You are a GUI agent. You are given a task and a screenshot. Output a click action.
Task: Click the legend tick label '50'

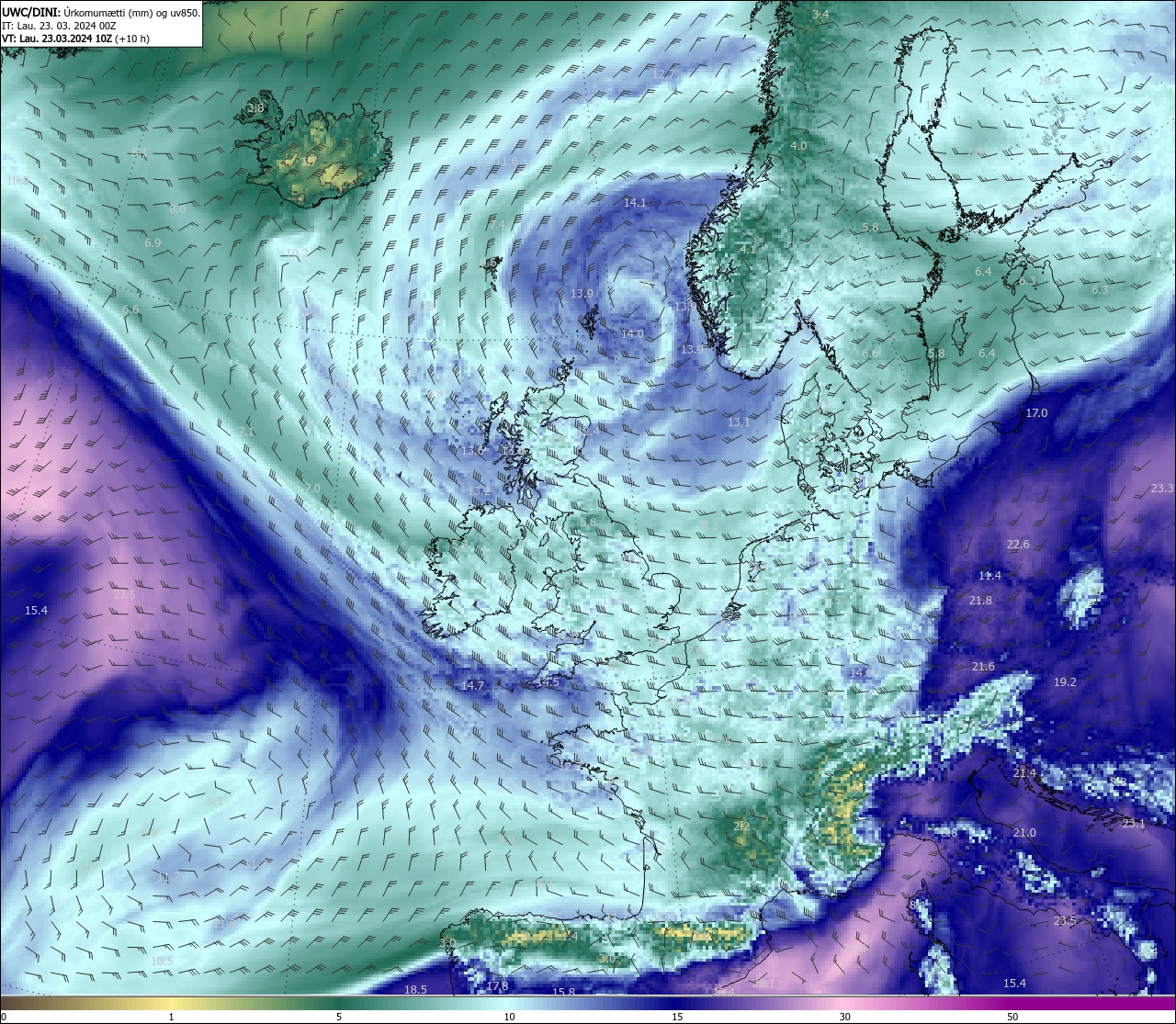(x=1012, y=1017)
